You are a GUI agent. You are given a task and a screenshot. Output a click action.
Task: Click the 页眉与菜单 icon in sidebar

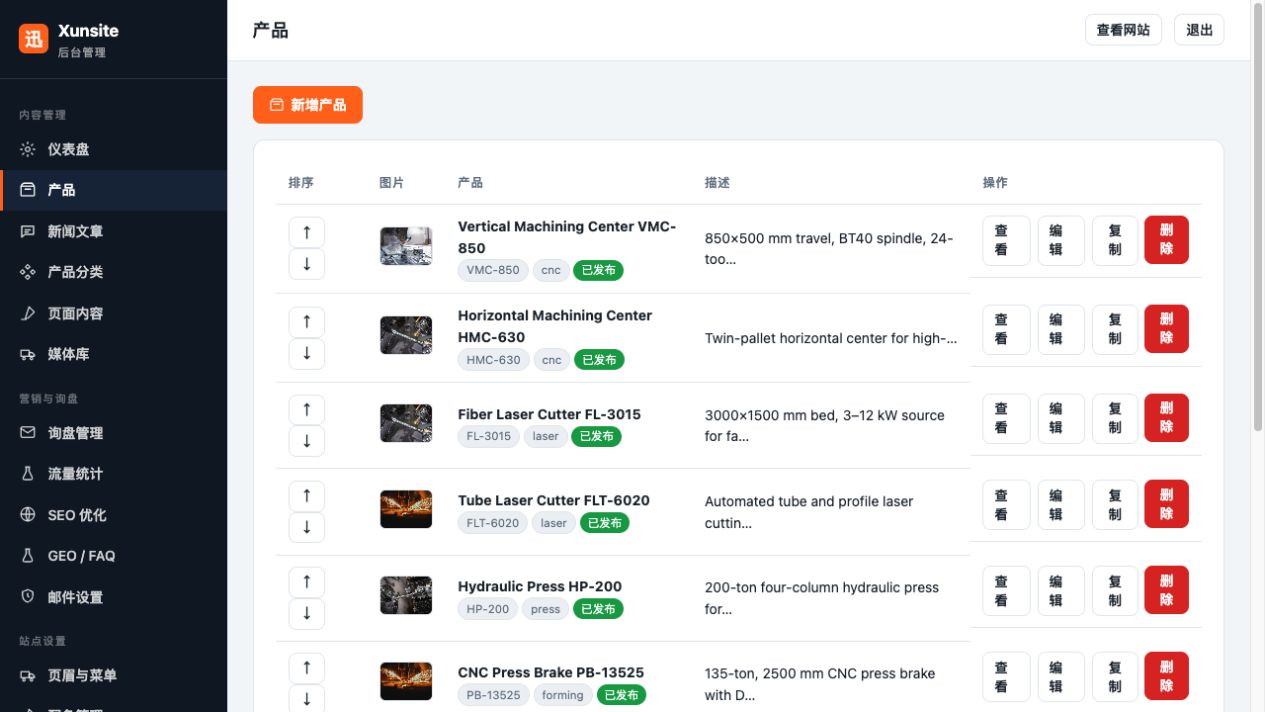click(28, 676)
